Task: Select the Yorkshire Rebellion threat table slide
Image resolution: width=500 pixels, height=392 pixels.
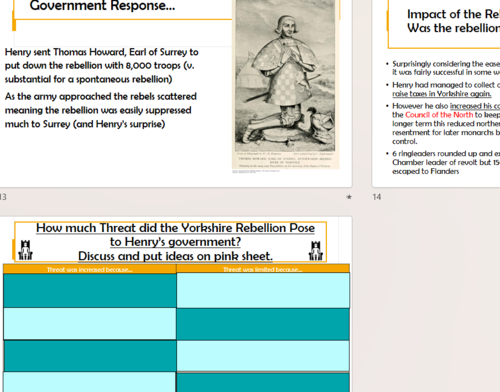Action: point(176,304)
